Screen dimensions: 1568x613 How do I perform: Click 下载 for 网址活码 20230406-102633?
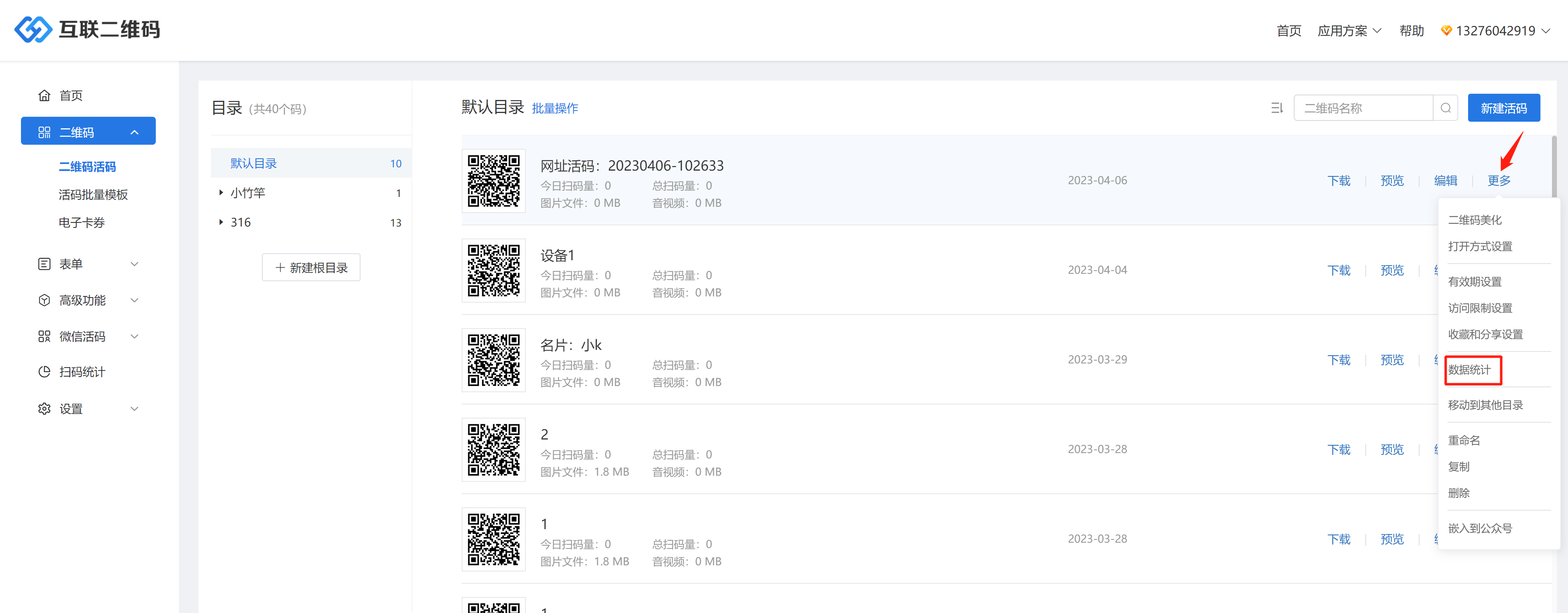pyautogui.click(x=1339, y=181)
